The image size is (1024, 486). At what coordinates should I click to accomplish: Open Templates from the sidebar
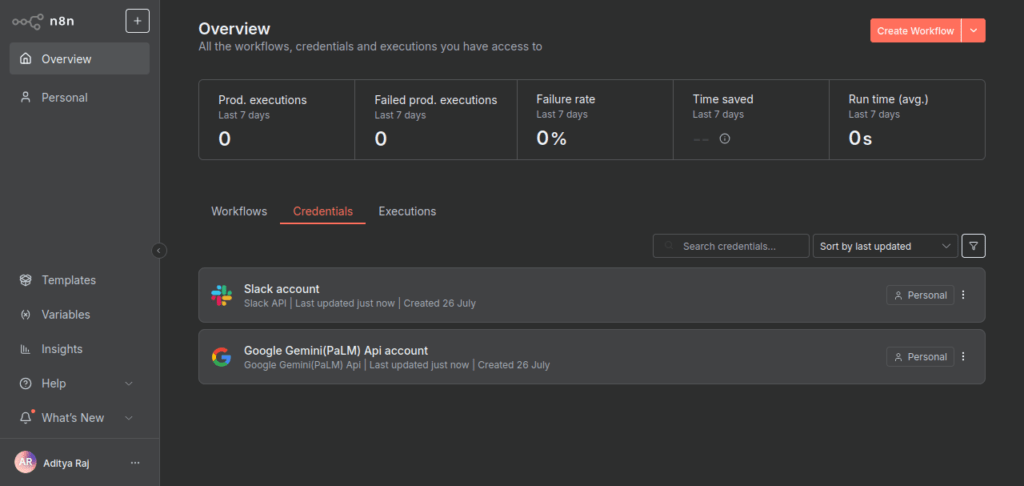[x=68, y=280]
